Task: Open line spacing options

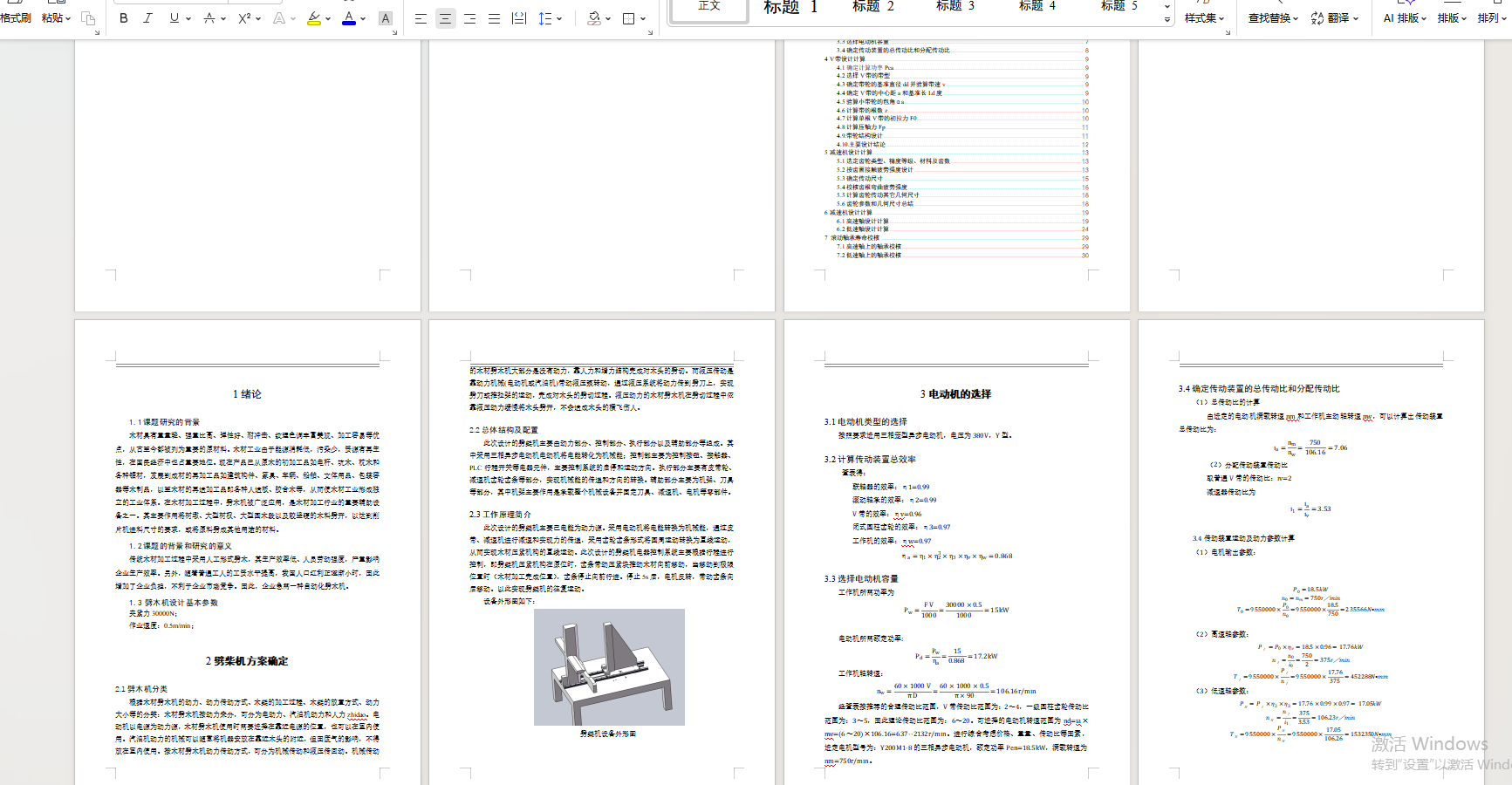Action: (x=545, y=18)
